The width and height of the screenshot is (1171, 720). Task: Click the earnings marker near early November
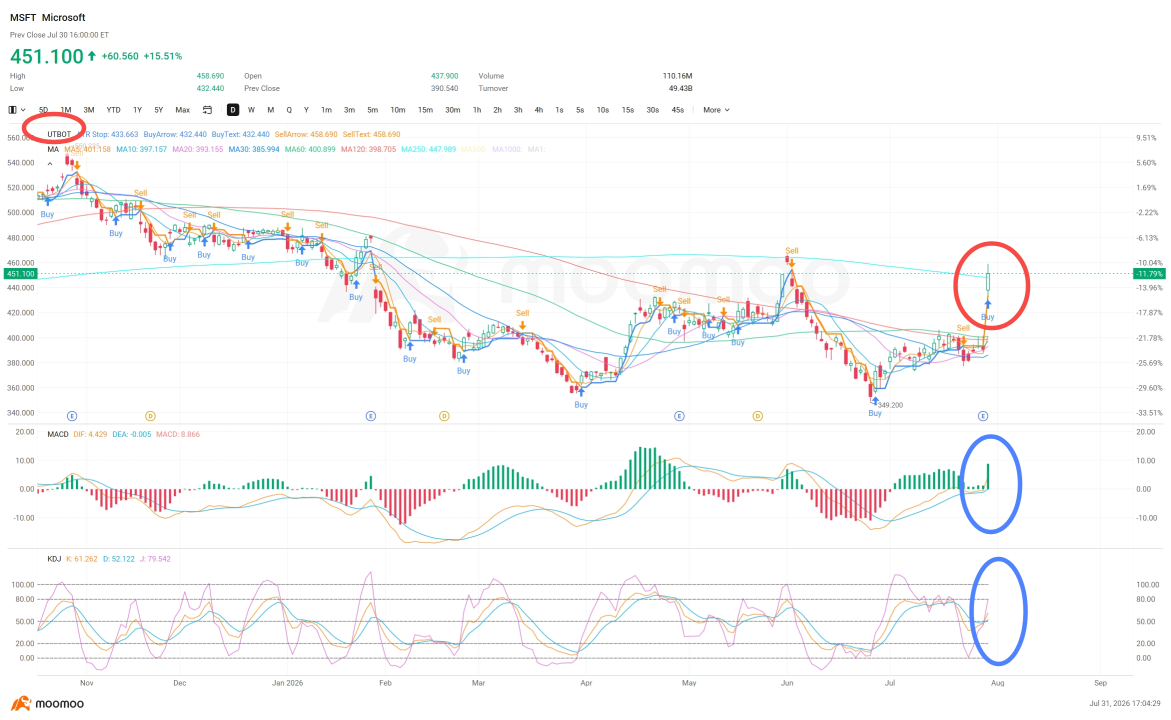72,416
